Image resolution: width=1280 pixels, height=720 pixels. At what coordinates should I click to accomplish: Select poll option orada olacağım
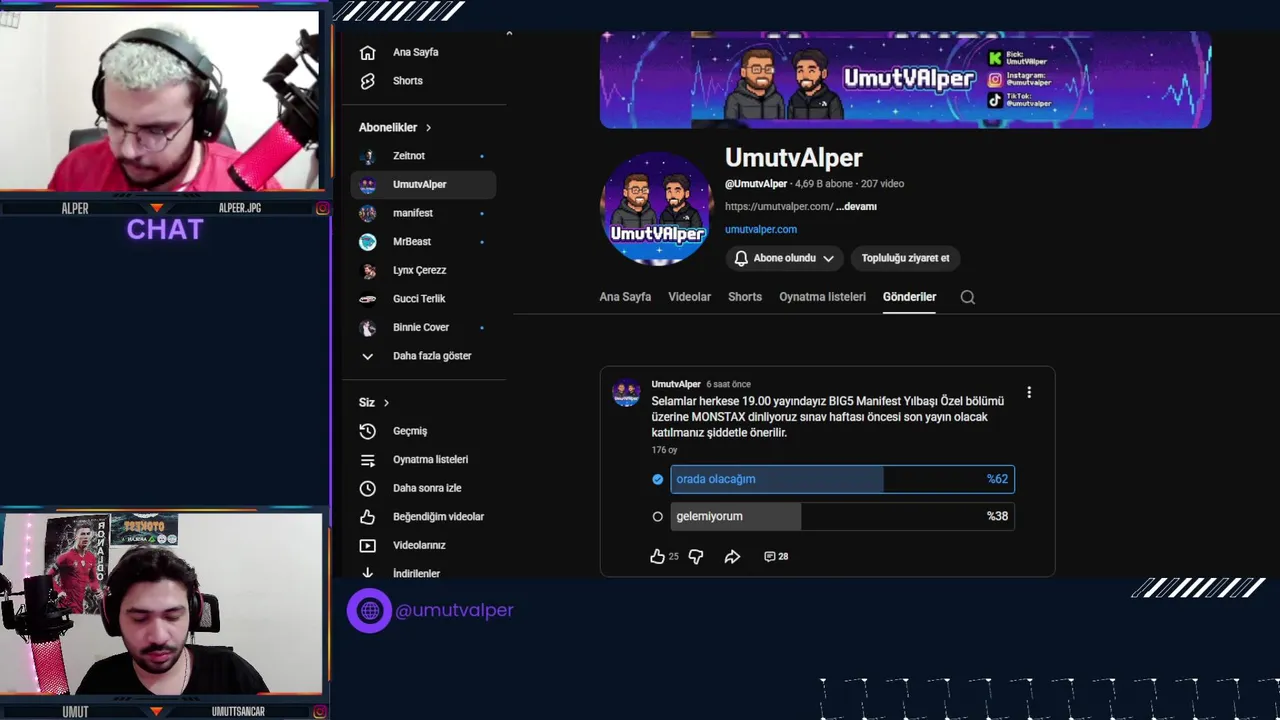(842, 479)
